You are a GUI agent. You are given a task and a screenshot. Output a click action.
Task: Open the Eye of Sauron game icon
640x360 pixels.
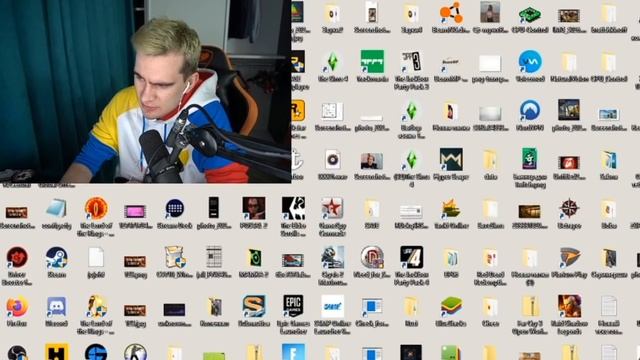[96, 209]
